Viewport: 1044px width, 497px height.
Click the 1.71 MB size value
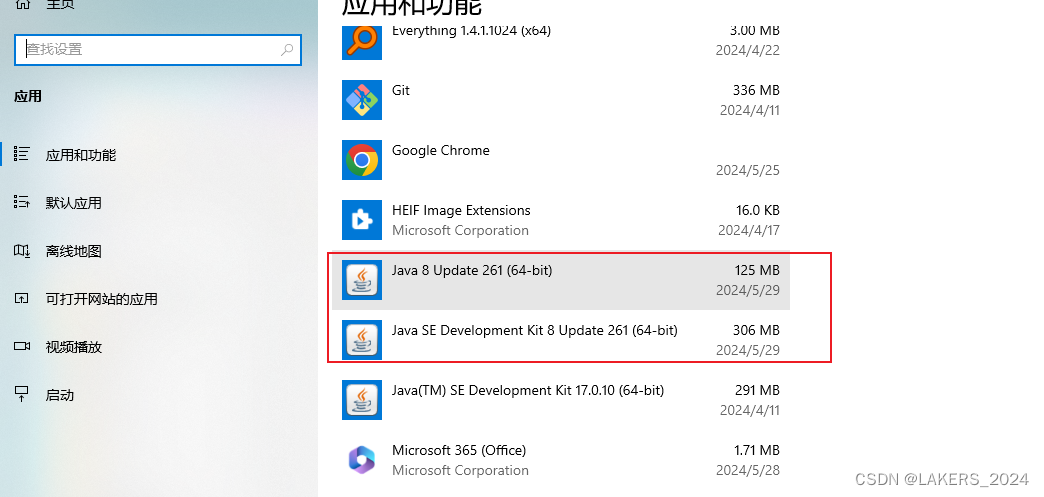coord(757,450)
